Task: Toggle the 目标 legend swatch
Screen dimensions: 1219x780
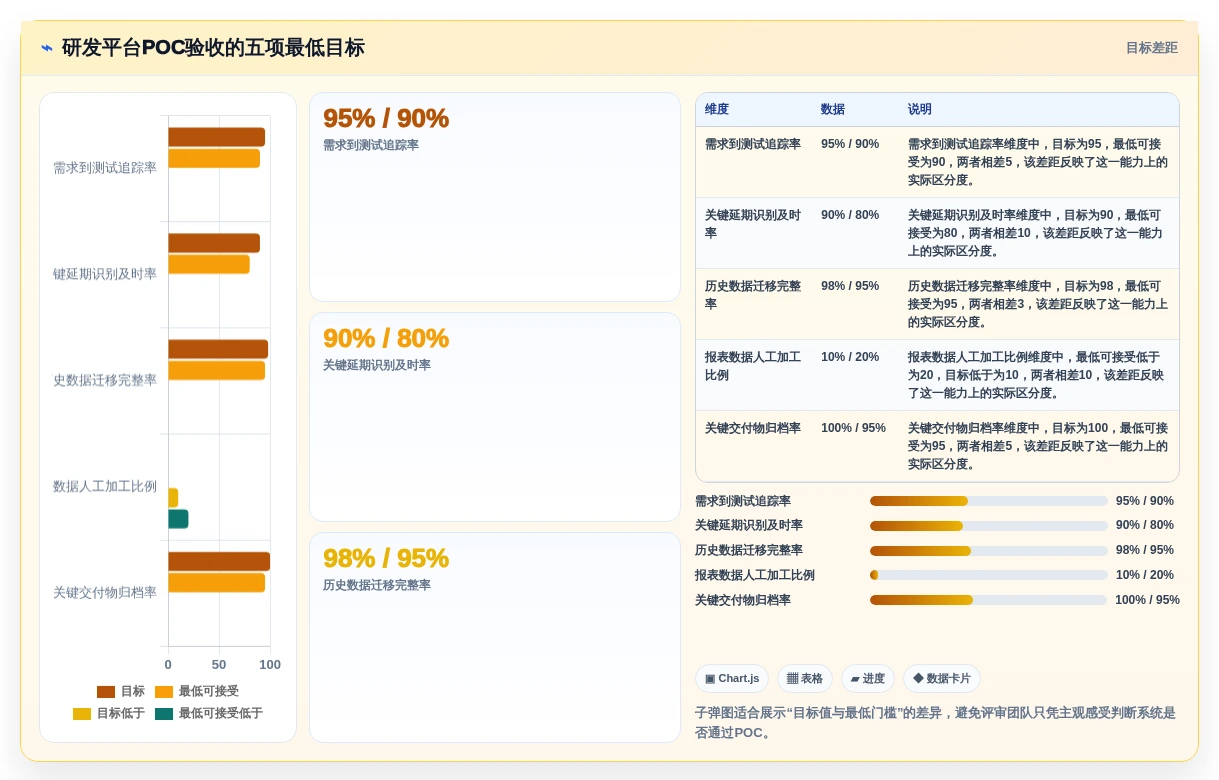Action: [106, 692]
